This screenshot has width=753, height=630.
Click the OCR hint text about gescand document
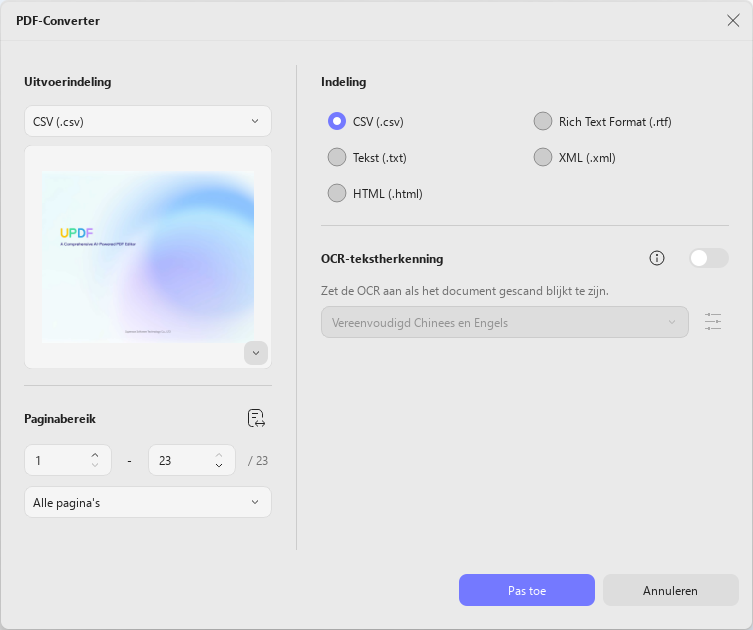464,291
